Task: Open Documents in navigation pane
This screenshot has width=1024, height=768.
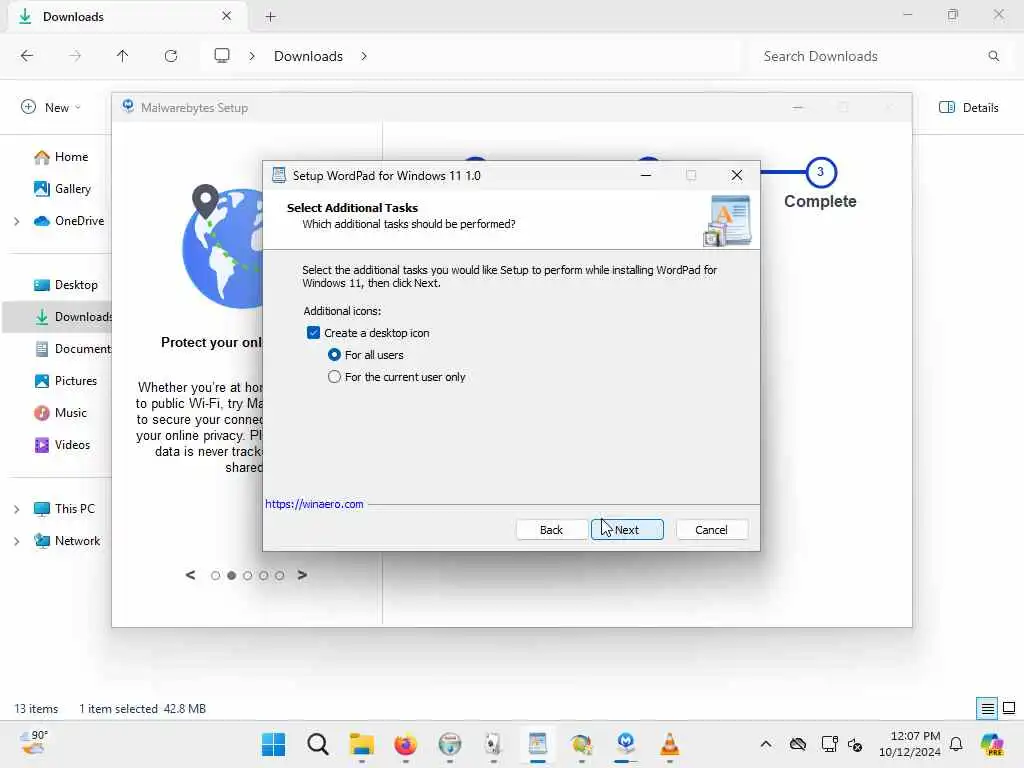Action: click(x=72, y=349)
